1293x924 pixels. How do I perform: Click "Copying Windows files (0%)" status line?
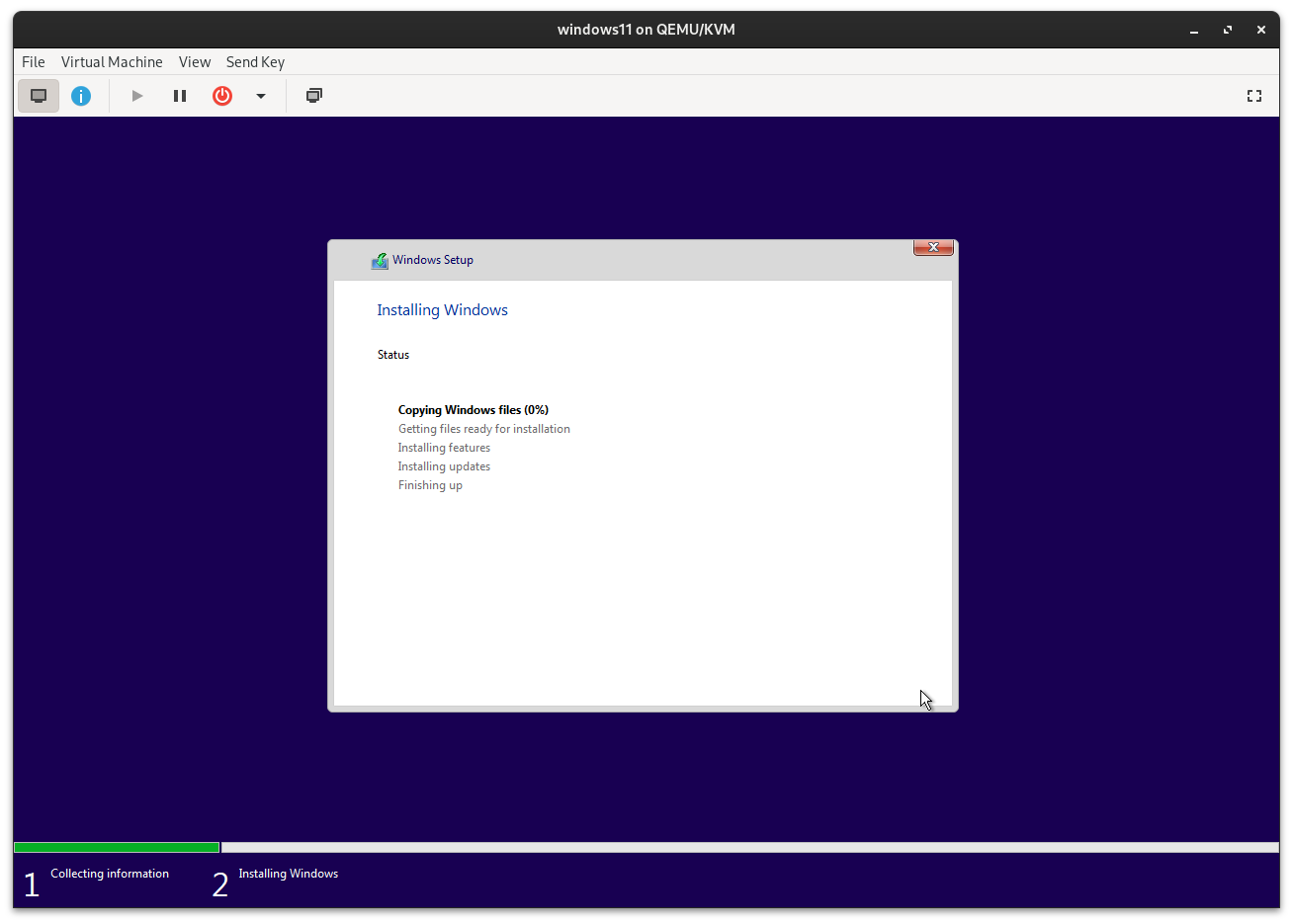tap(474, 410)
